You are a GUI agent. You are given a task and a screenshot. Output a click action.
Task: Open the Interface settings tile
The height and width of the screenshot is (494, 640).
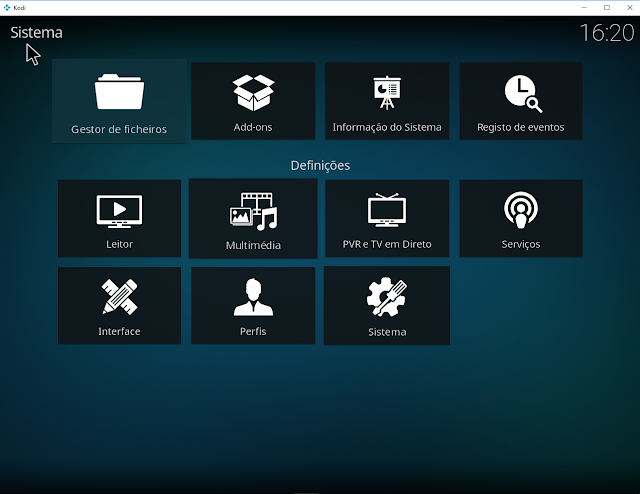click(119, 305)
